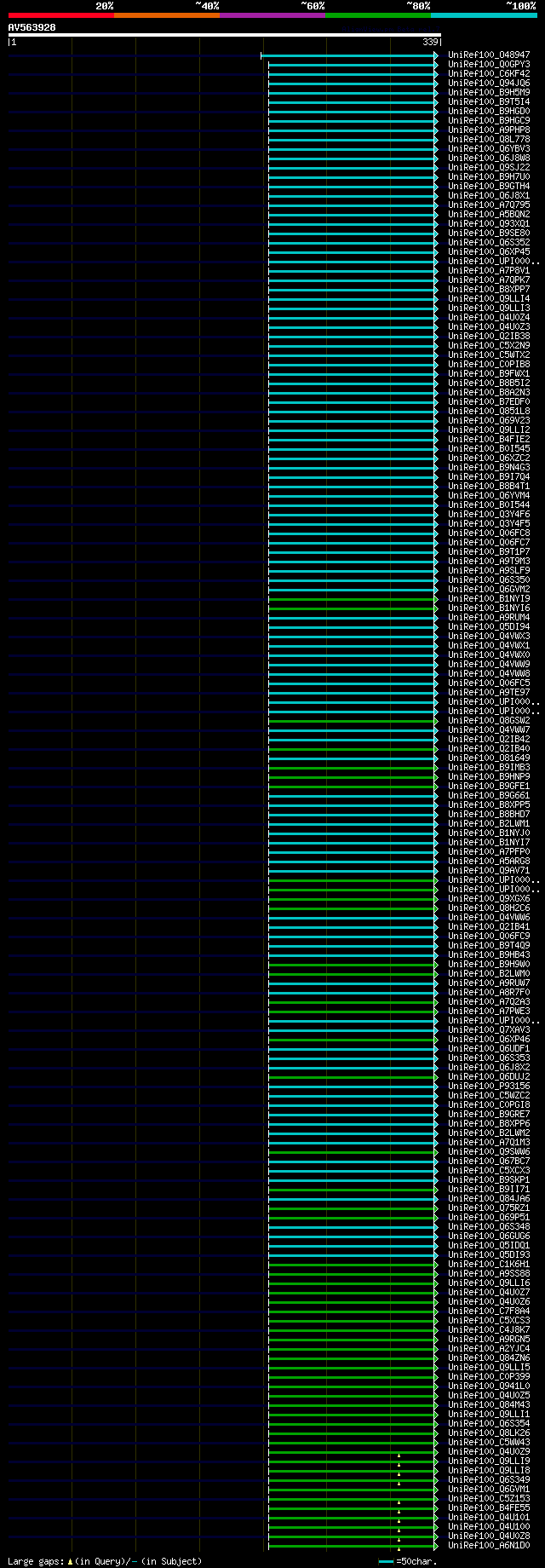This screenshot has width=545, height=1568.
Task: Click the label UniRef100_A7Q795
Action: click(x=489, y=205)
